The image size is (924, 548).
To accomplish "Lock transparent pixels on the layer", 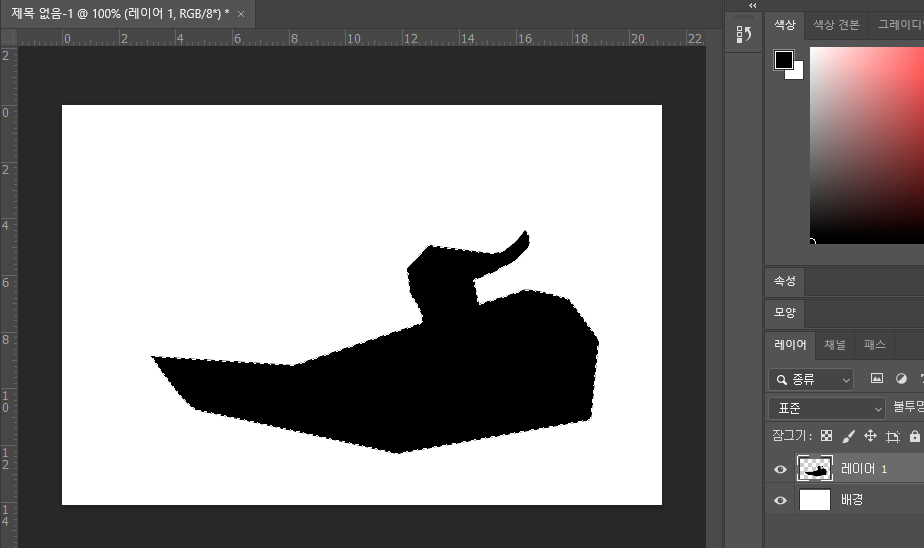I will [x=826, y=437].
